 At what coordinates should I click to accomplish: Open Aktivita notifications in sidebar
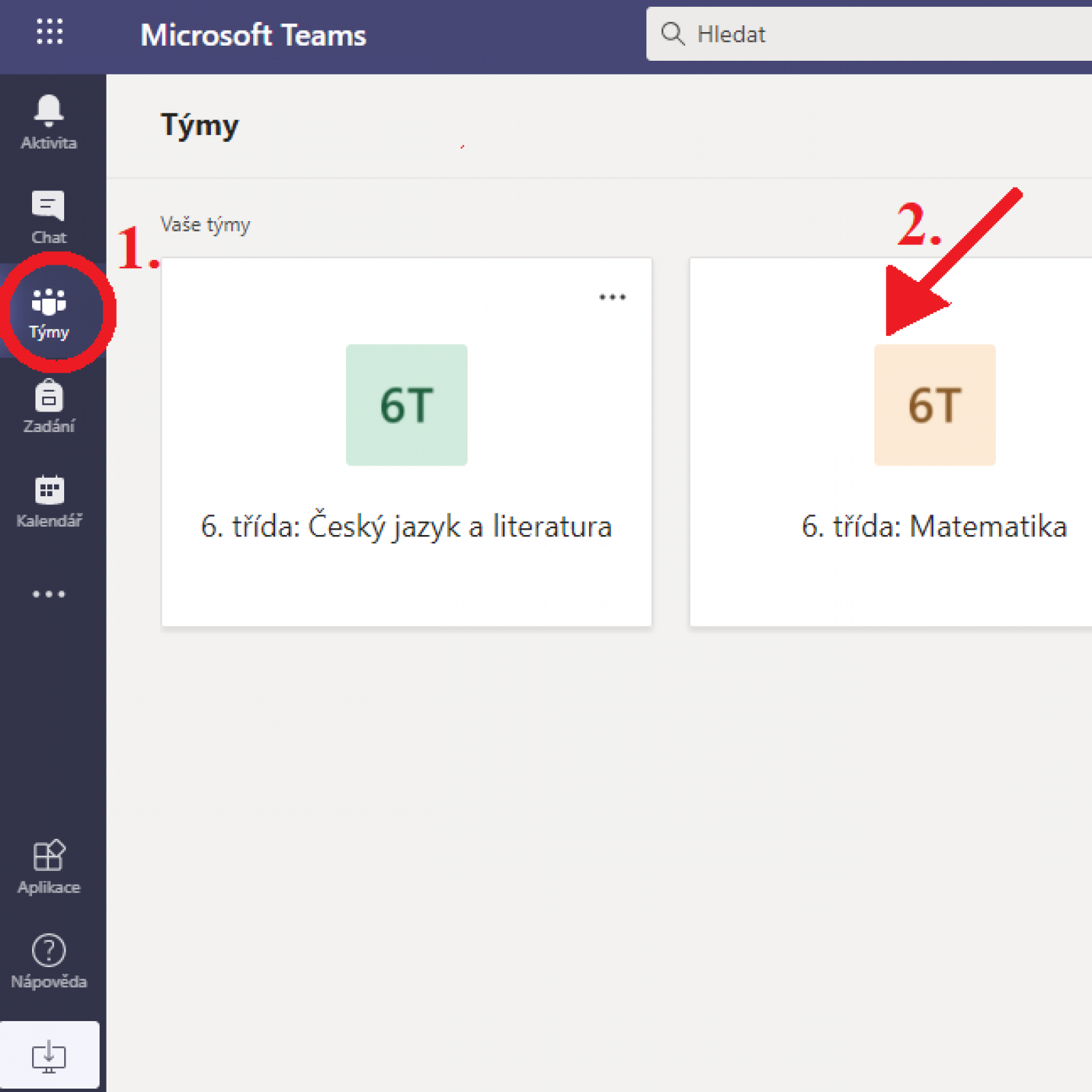pyautogui.click(x=48, y=122)
